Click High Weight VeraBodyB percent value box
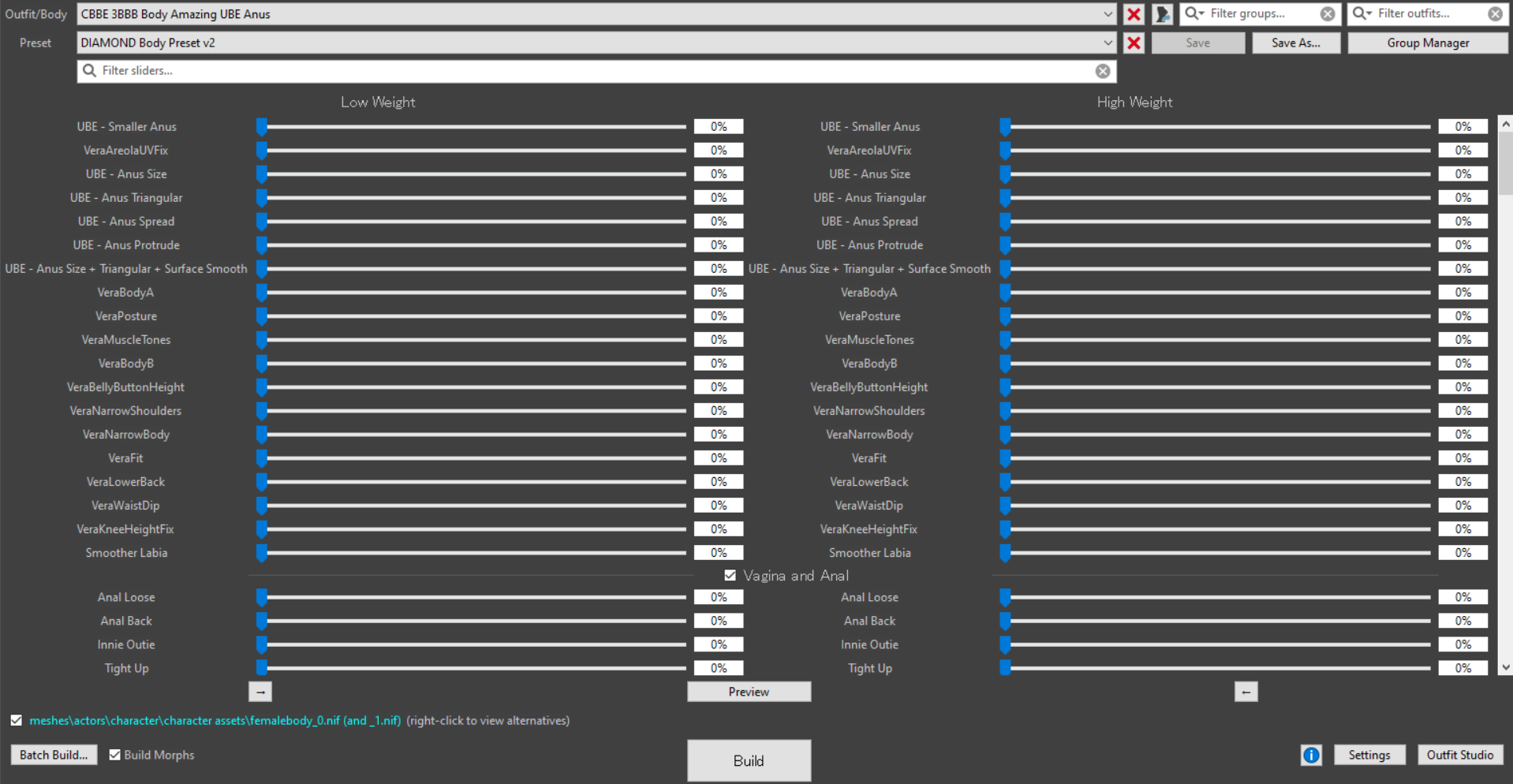This screenshot has width=1513, height=784. [x=1463, y=363]
